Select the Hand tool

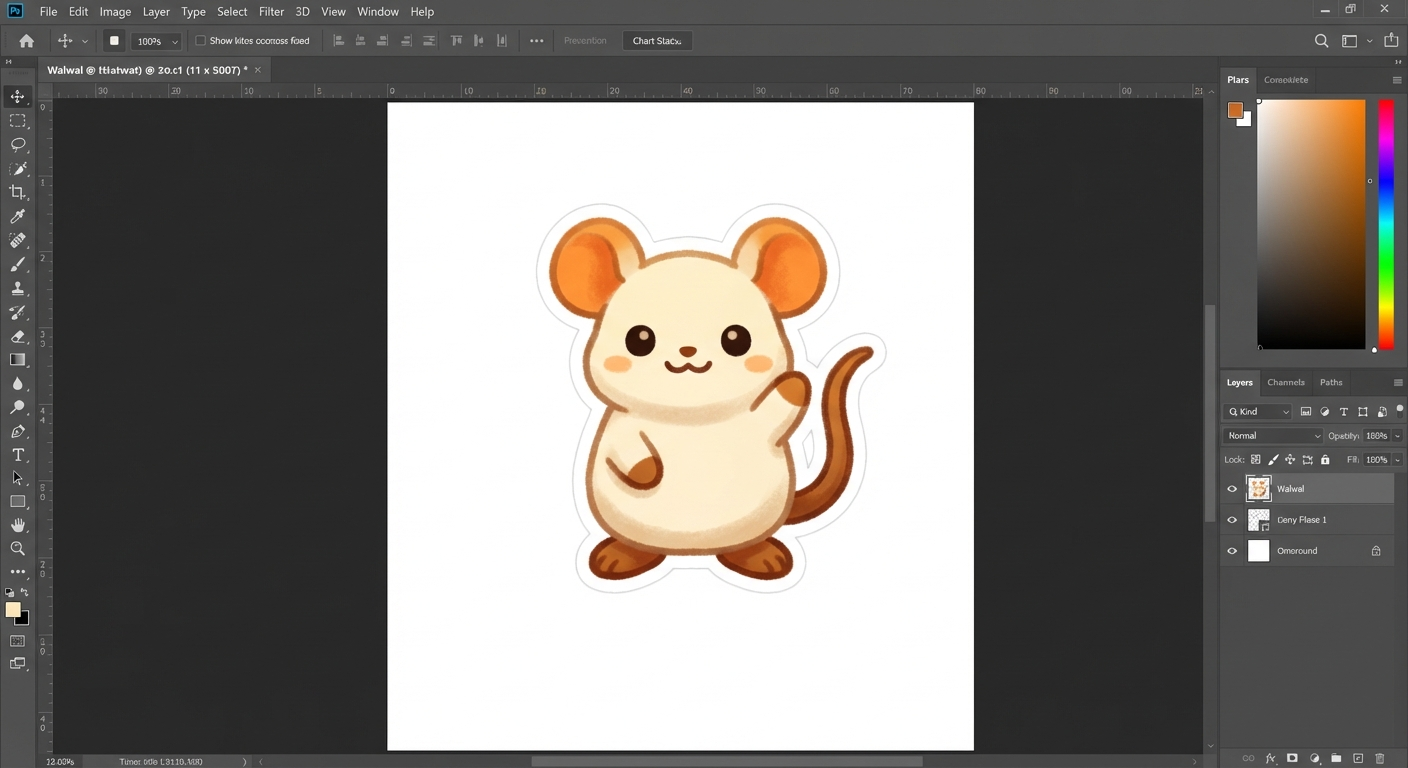(18, 525)
